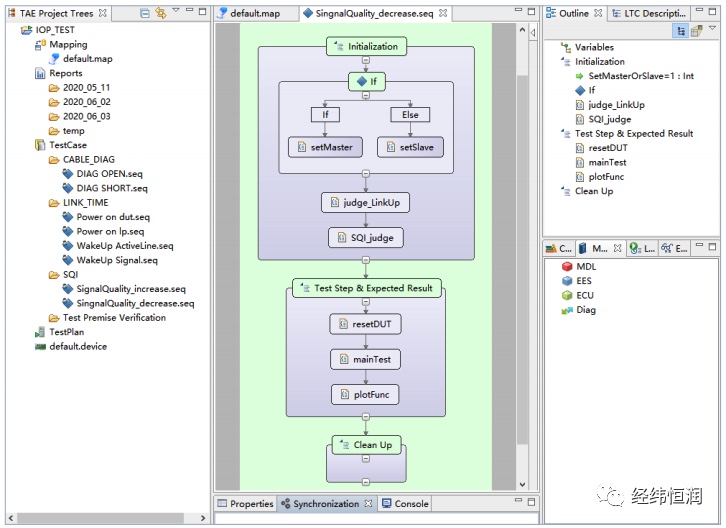This screenshot has height=528, width=726.
Task: Open Power on dut.seq file
Action: 106,217
